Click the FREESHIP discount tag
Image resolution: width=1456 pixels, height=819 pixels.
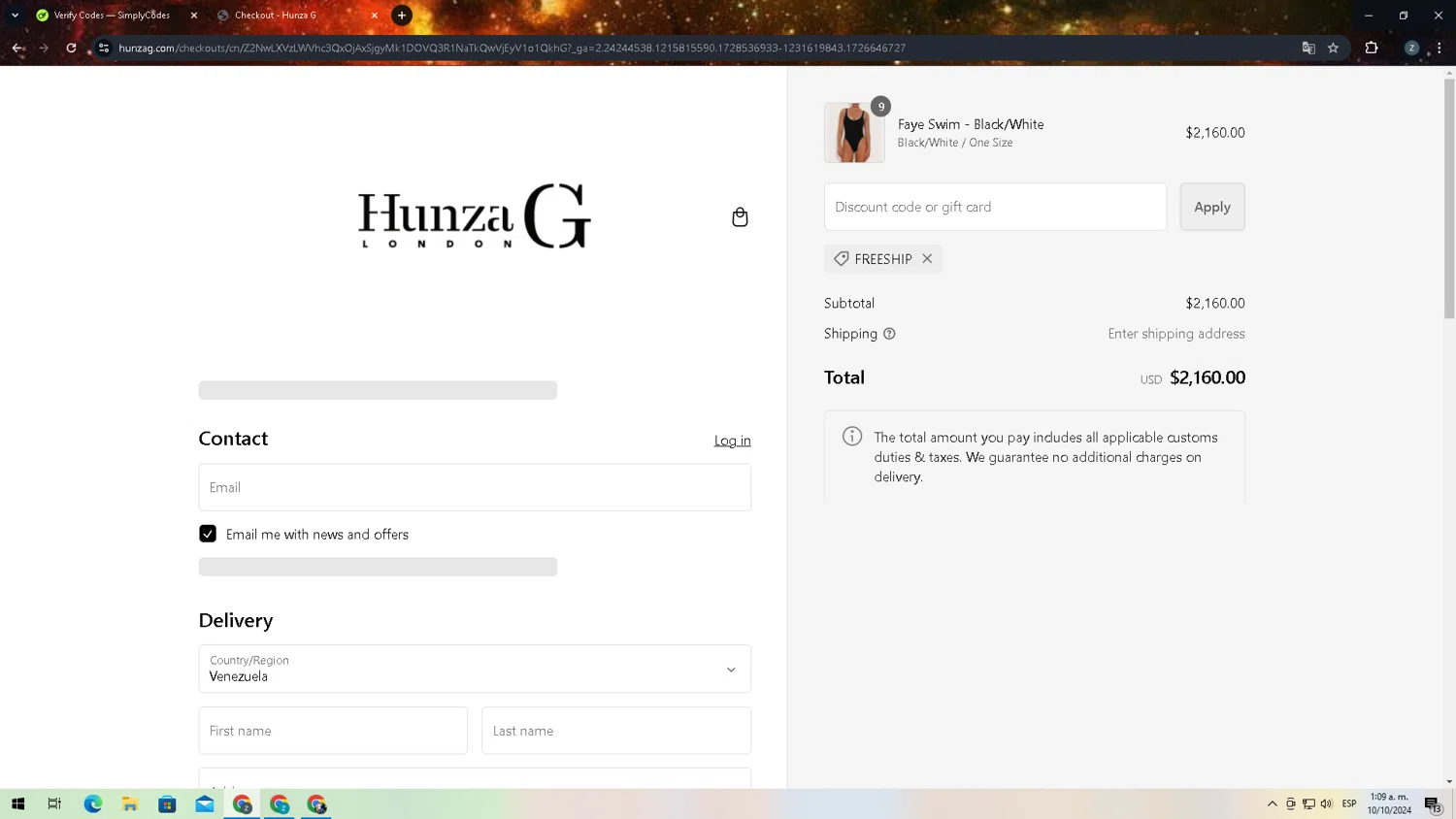[x=882, y=259]
